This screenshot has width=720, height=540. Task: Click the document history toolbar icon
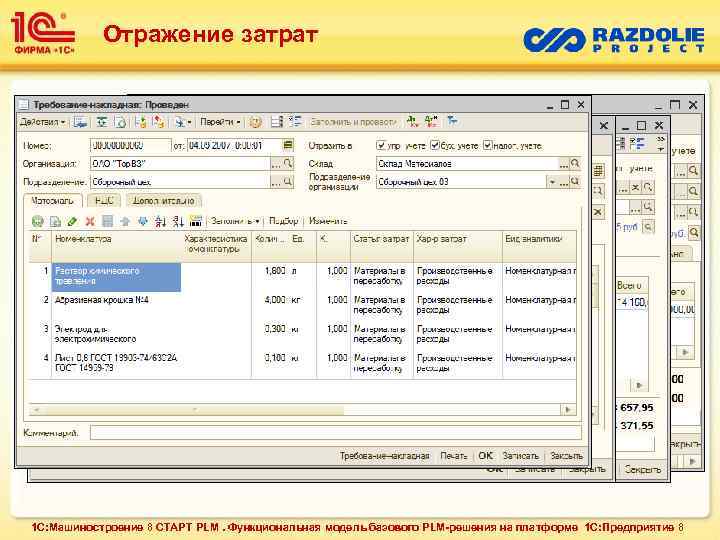(x=120, y=122)
